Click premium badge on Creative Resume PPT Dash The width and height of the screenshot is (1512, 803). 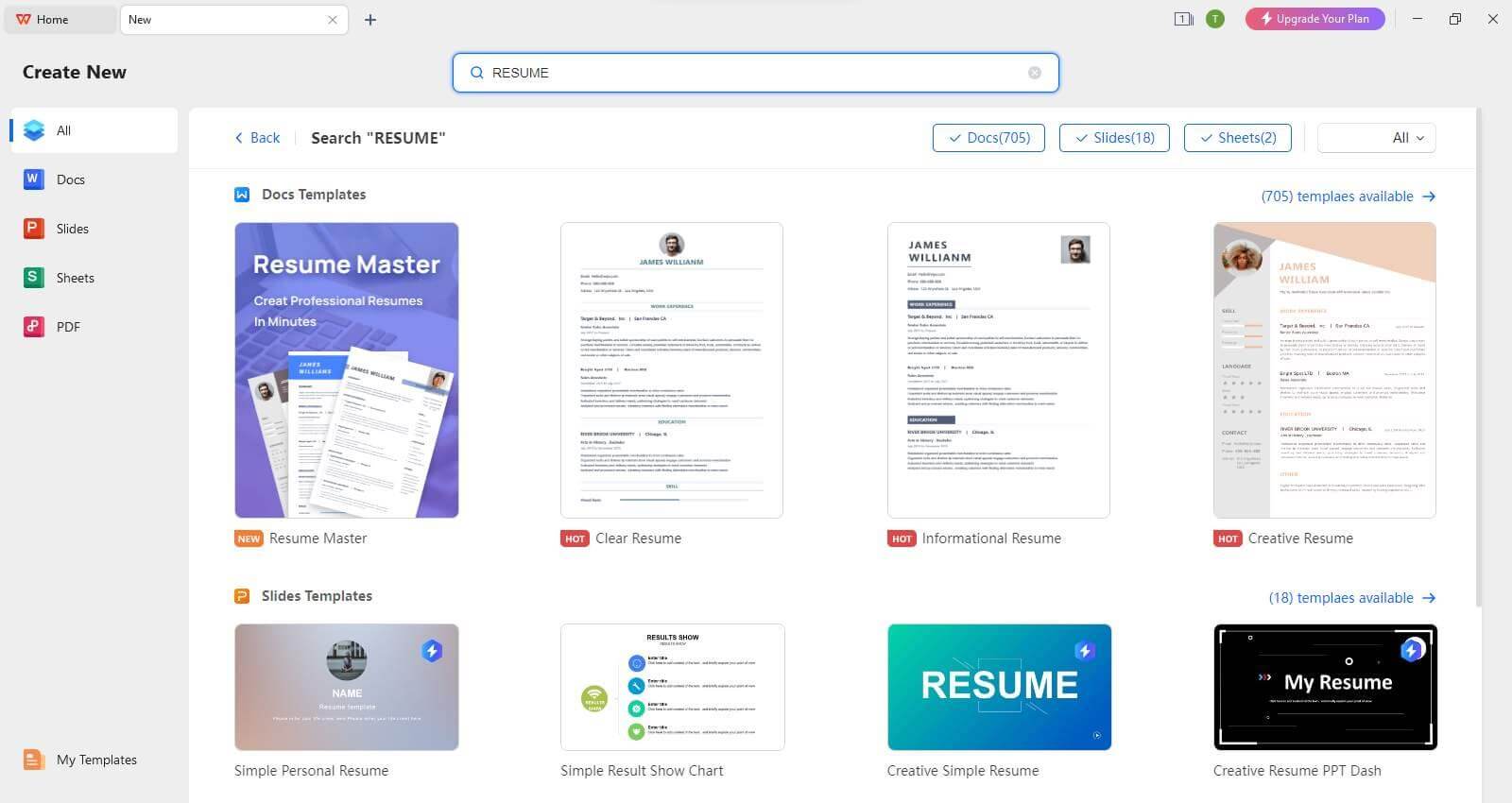pos(1412,651)
